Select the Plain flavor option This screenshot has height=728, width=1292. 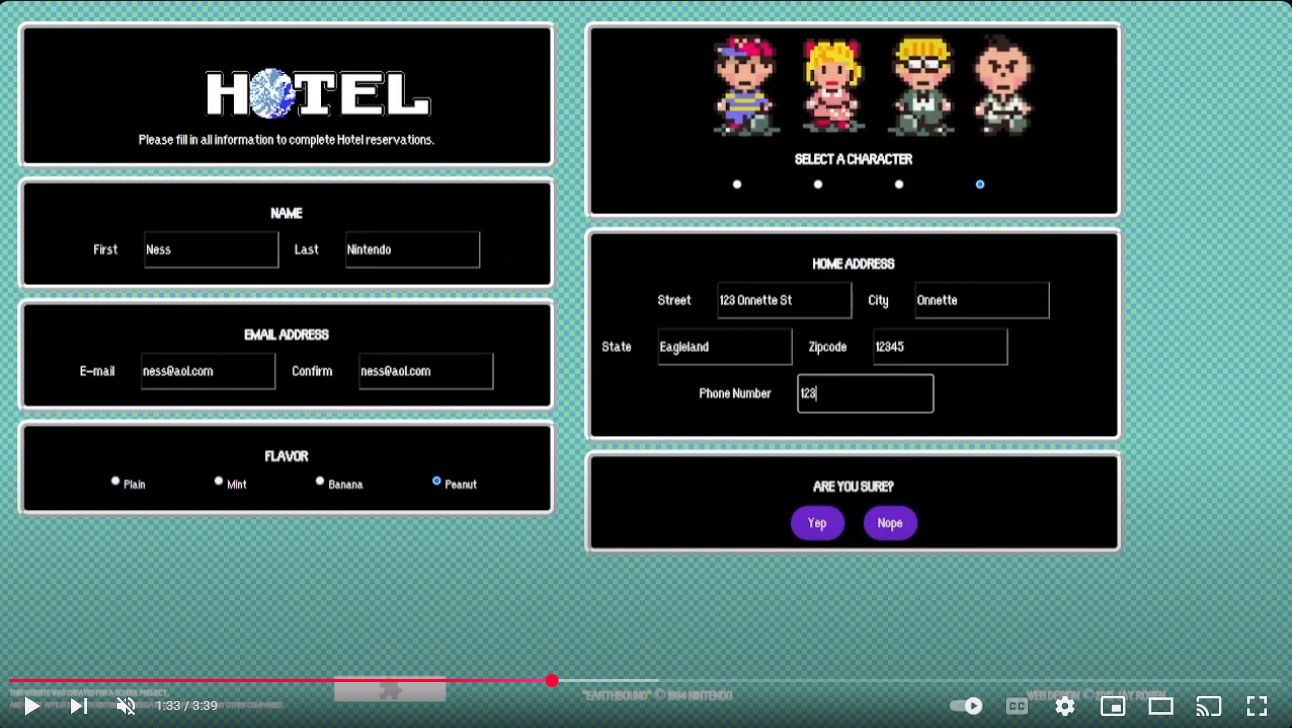click(x=115, y=481)
